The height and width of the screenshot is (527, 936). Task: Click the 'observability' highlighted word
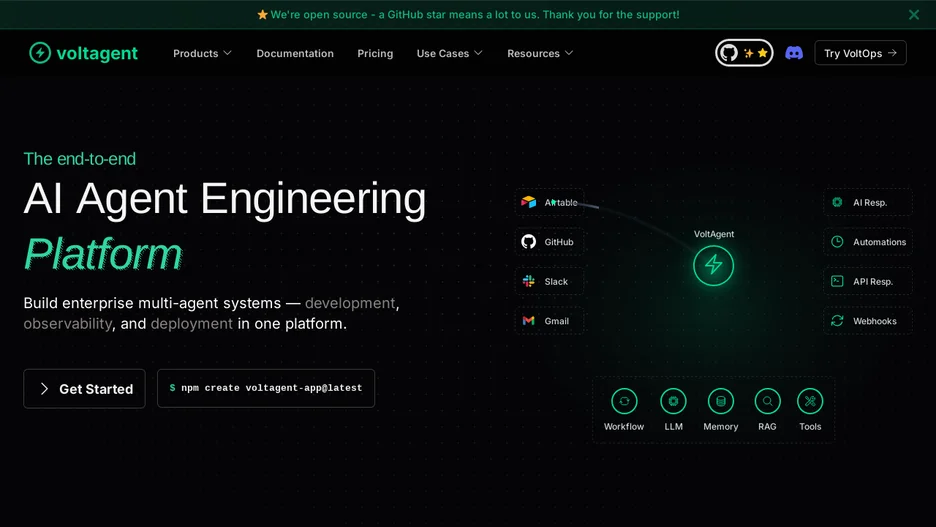point(67,323)
